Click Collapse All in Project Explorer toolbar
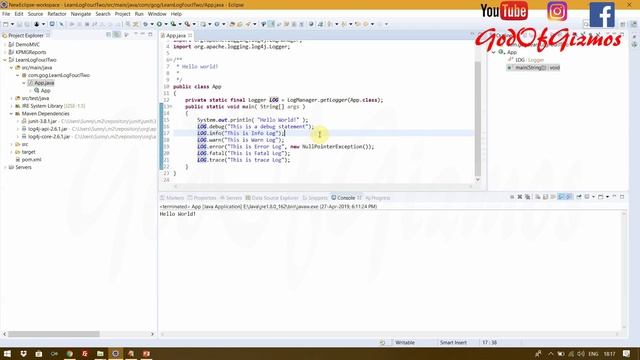The image size is (640, 360). 109,35
